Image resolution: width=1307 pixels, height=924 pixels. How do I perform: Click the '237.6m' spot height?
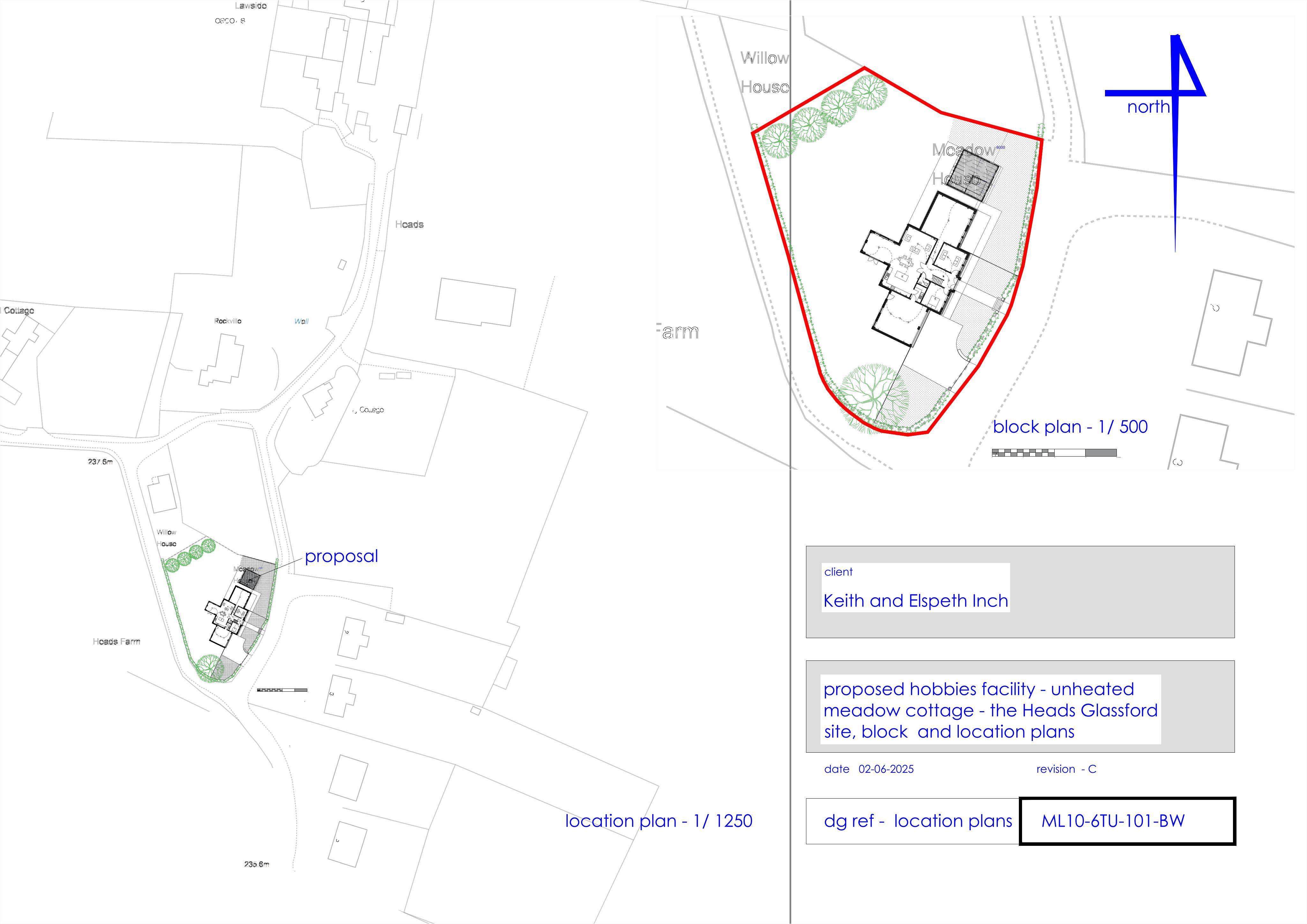tap(100, 462)
